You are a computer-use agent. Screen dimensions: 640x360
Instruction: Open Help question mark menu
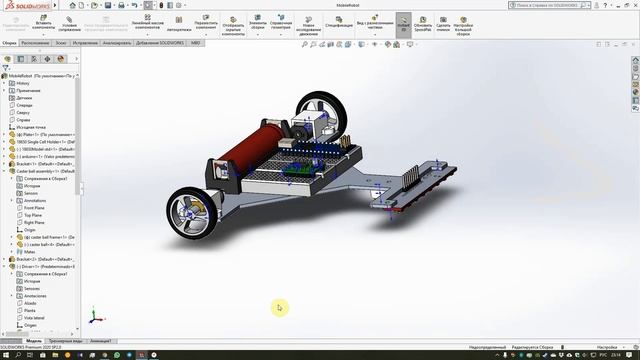(605, 5)
